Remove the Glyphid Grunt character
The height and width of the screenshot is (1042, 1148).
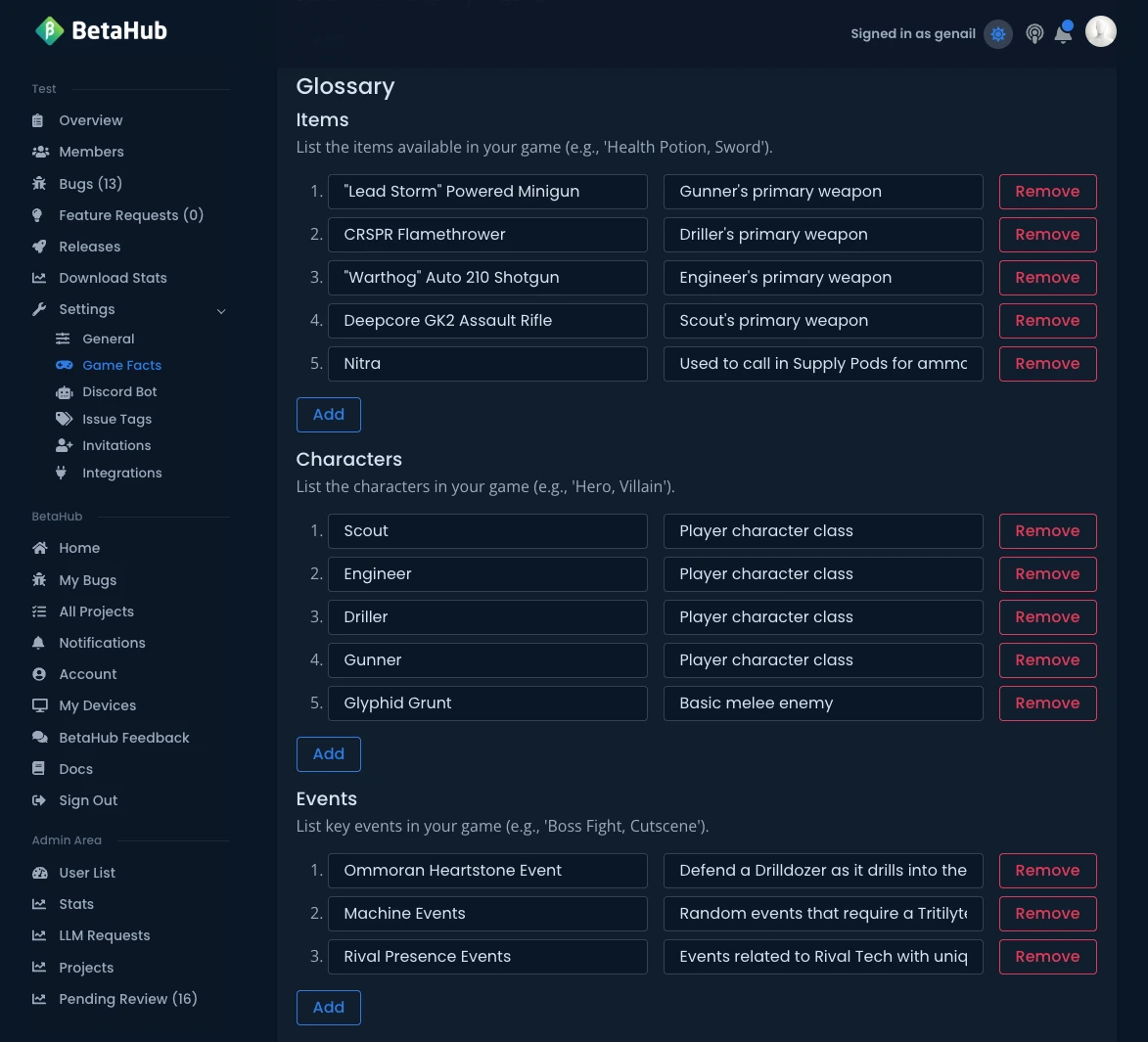pos(1047,703)
